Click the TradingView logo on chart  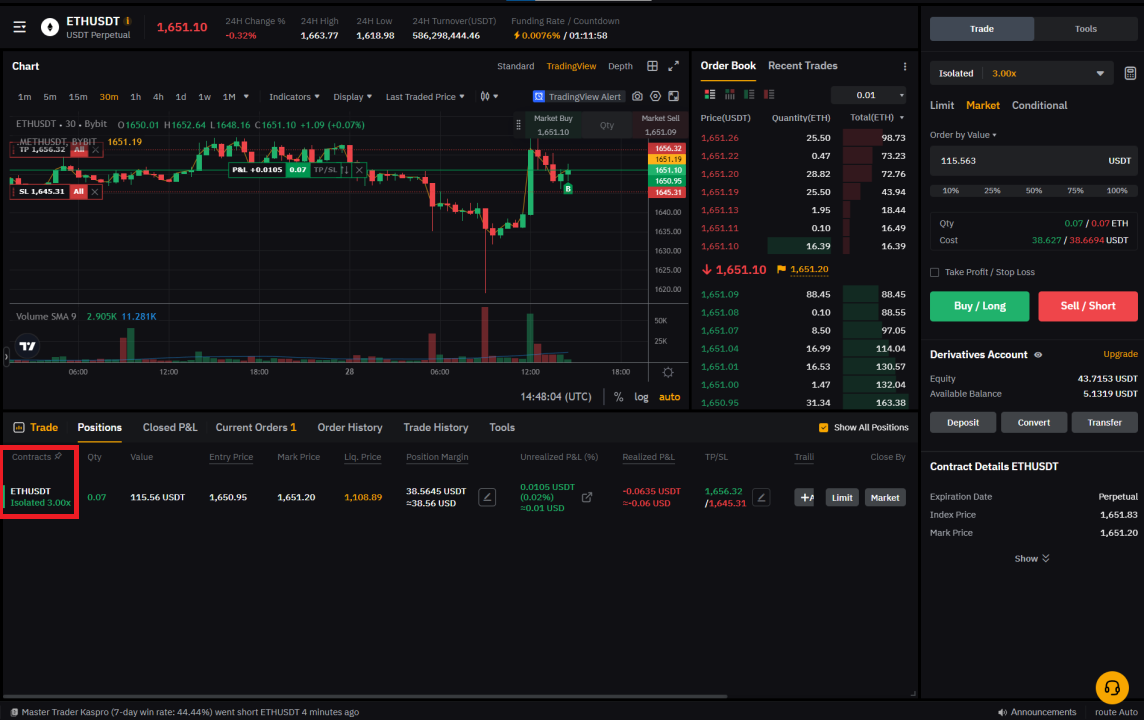tap(27, 346)
